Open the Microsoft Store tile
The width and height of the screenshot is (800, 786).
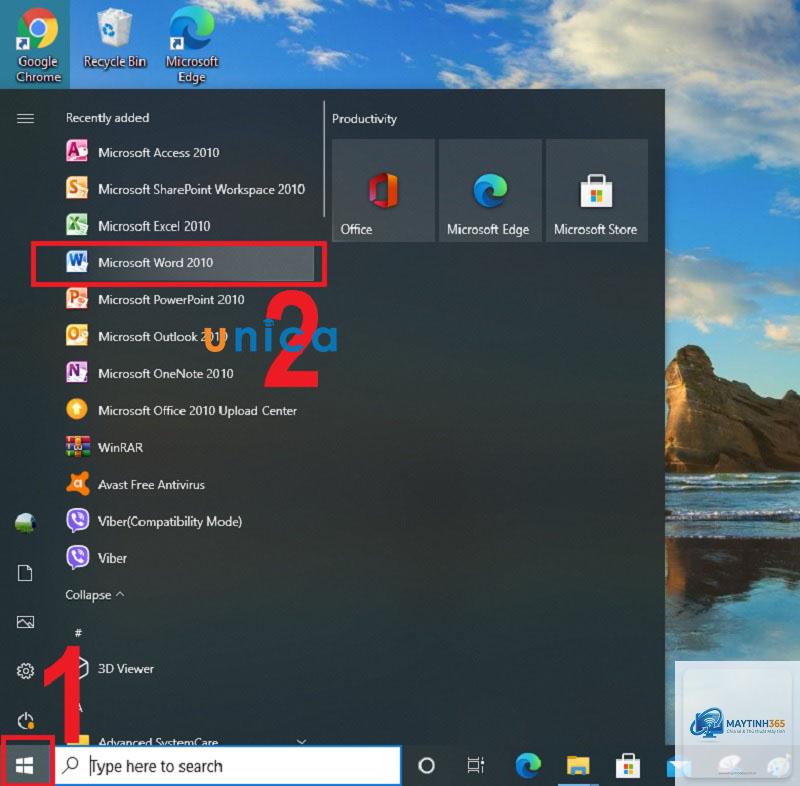(596, 190)
